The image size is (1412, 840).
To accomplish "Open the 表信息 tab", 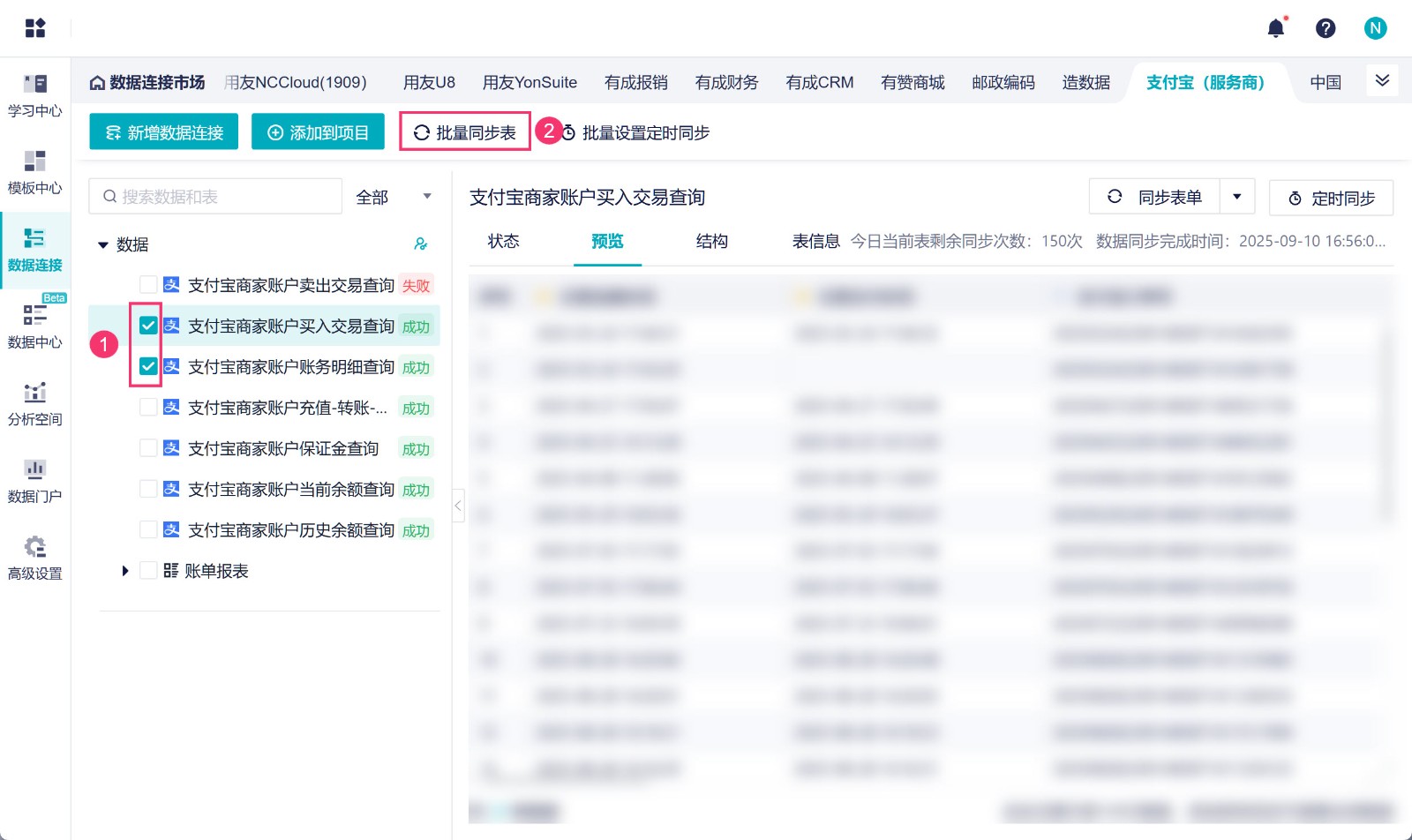I will 815,241.
